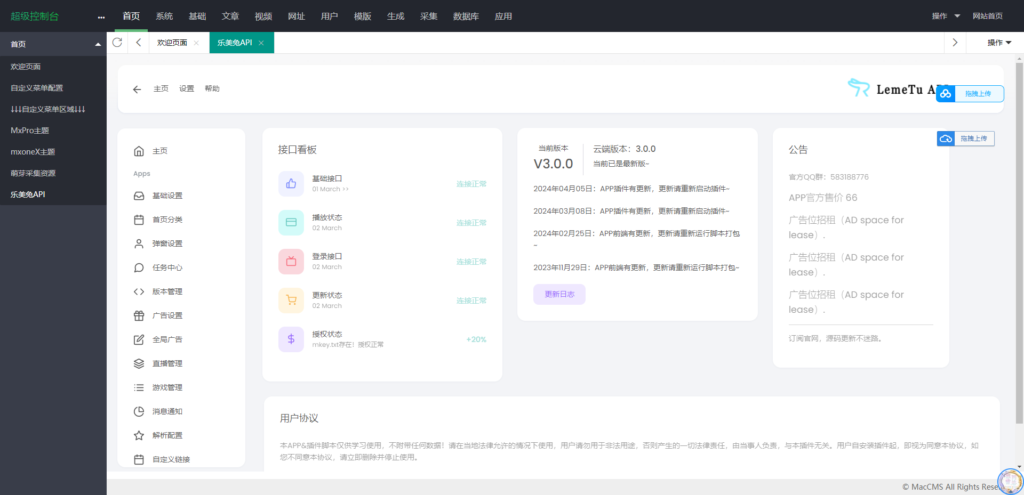This screenshot has height=495, width=1024.
Task: Click the 更新日志 button
Action: pyautogui.click(x=558, y=294)
